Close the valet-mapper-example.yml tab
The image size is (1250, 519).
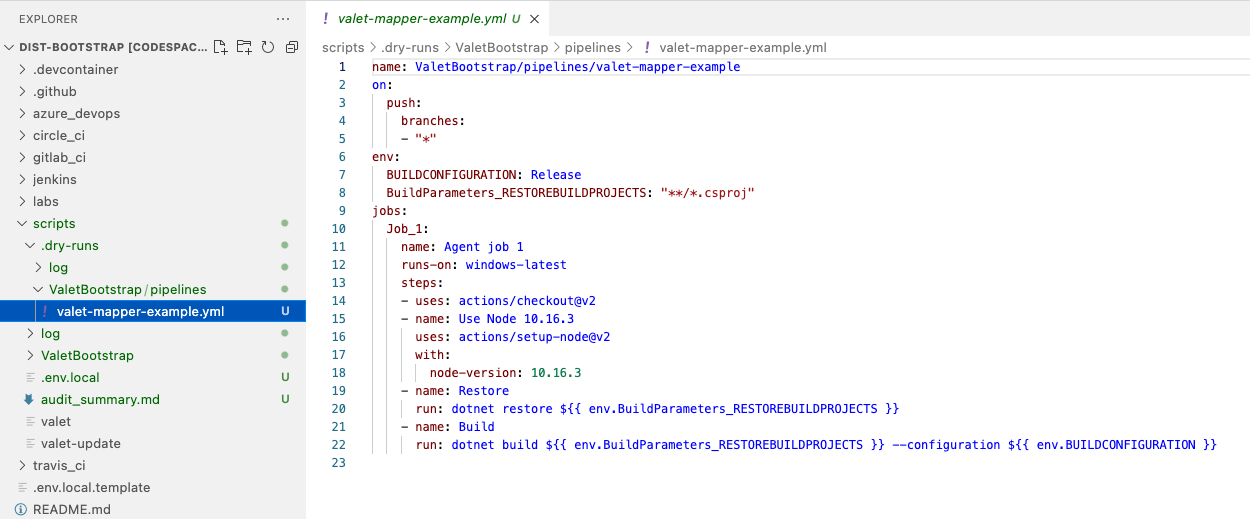(x=535, y=19)
